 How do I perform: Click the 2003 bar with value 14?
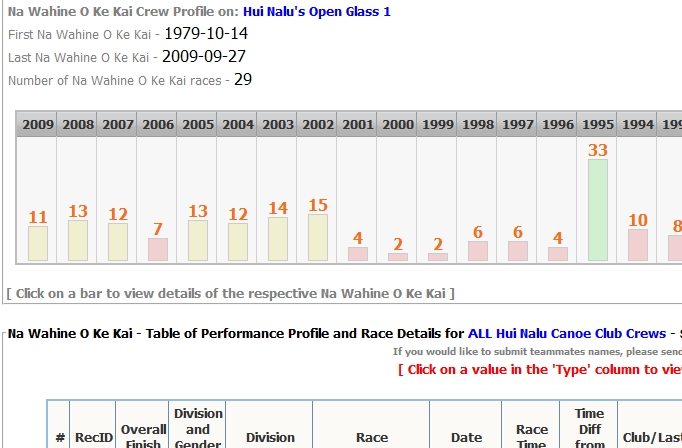click(x=278, y=239)
